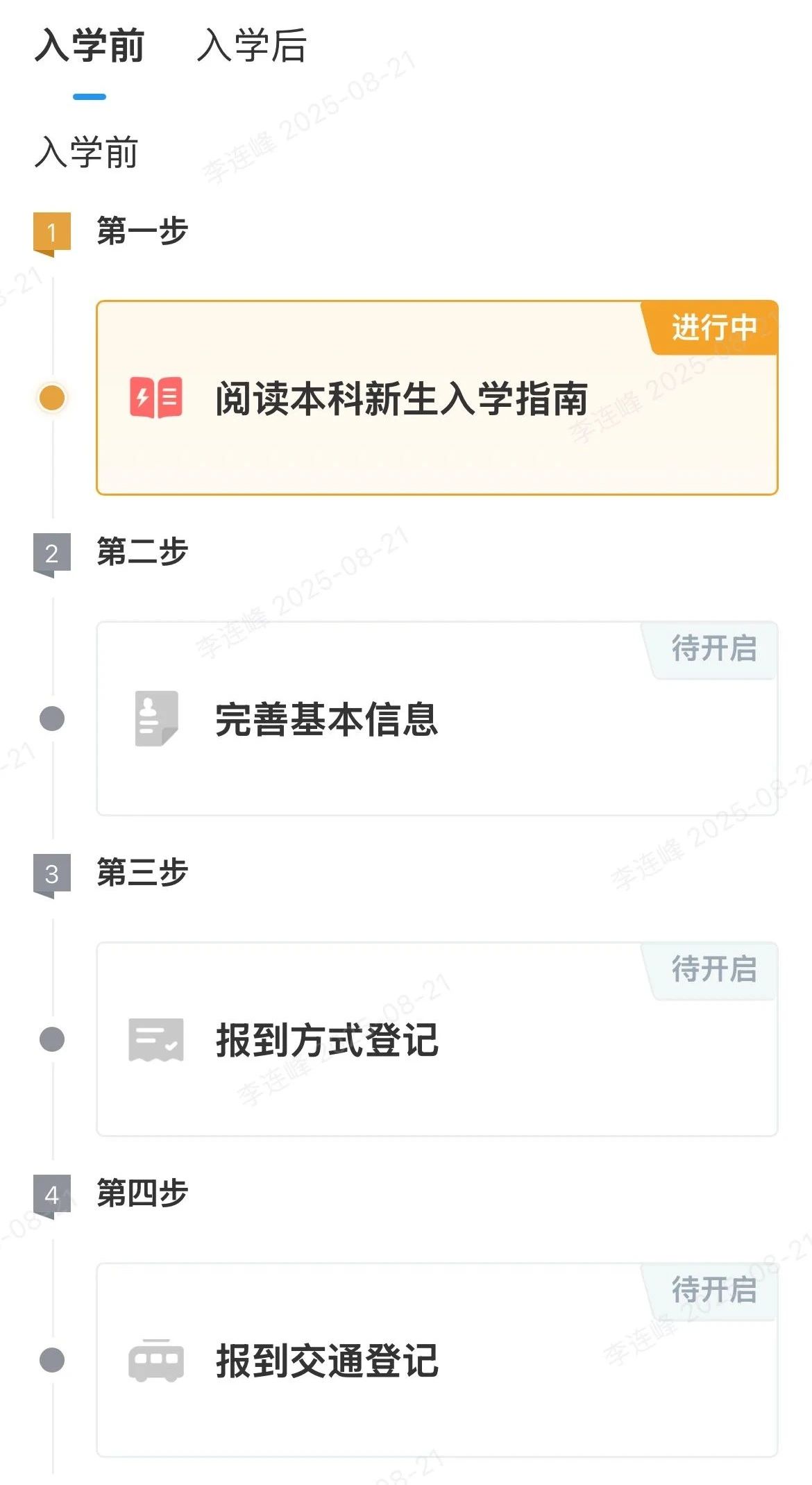Open 阅读本科新生入学指南 task

401,398
